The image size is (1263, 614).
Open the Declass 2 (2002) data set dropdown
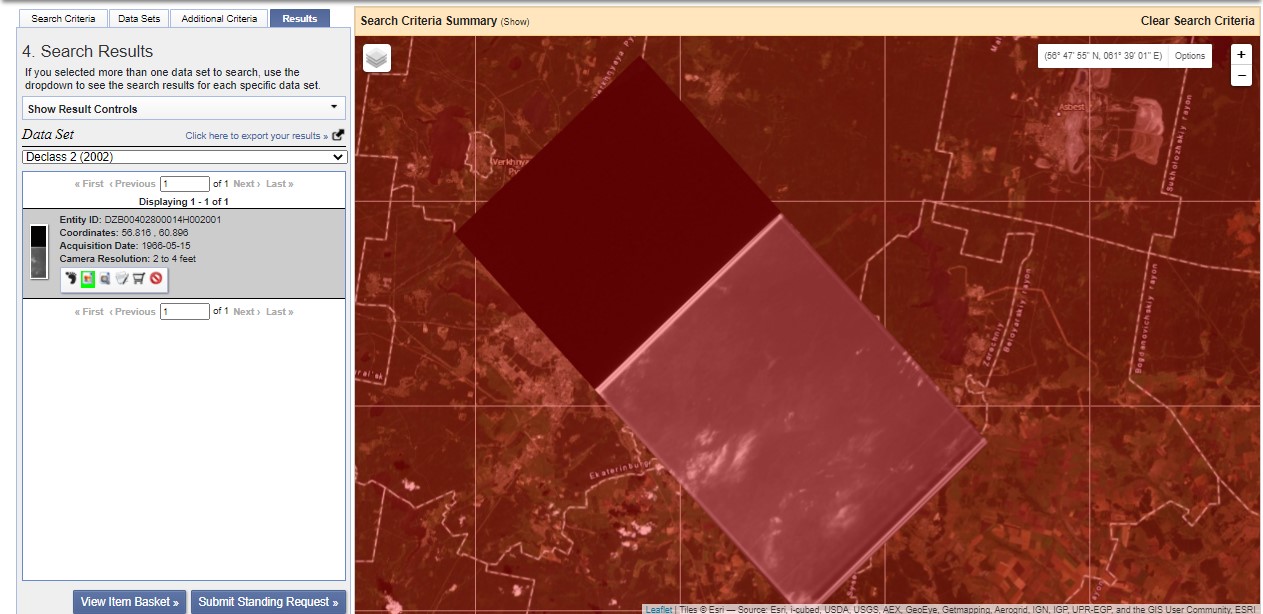(184, 157)
